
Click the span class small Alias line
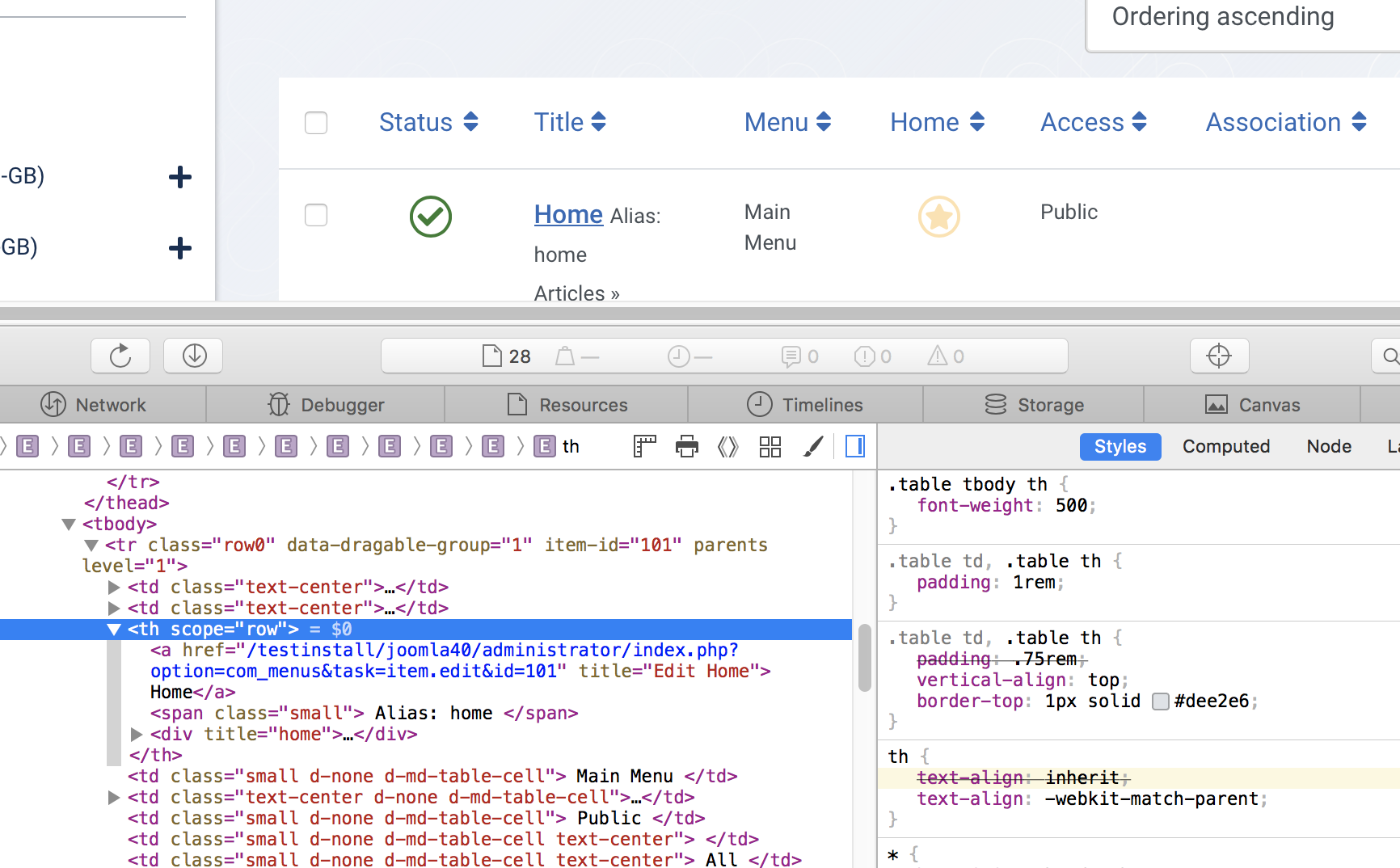[x=365, y=714]
